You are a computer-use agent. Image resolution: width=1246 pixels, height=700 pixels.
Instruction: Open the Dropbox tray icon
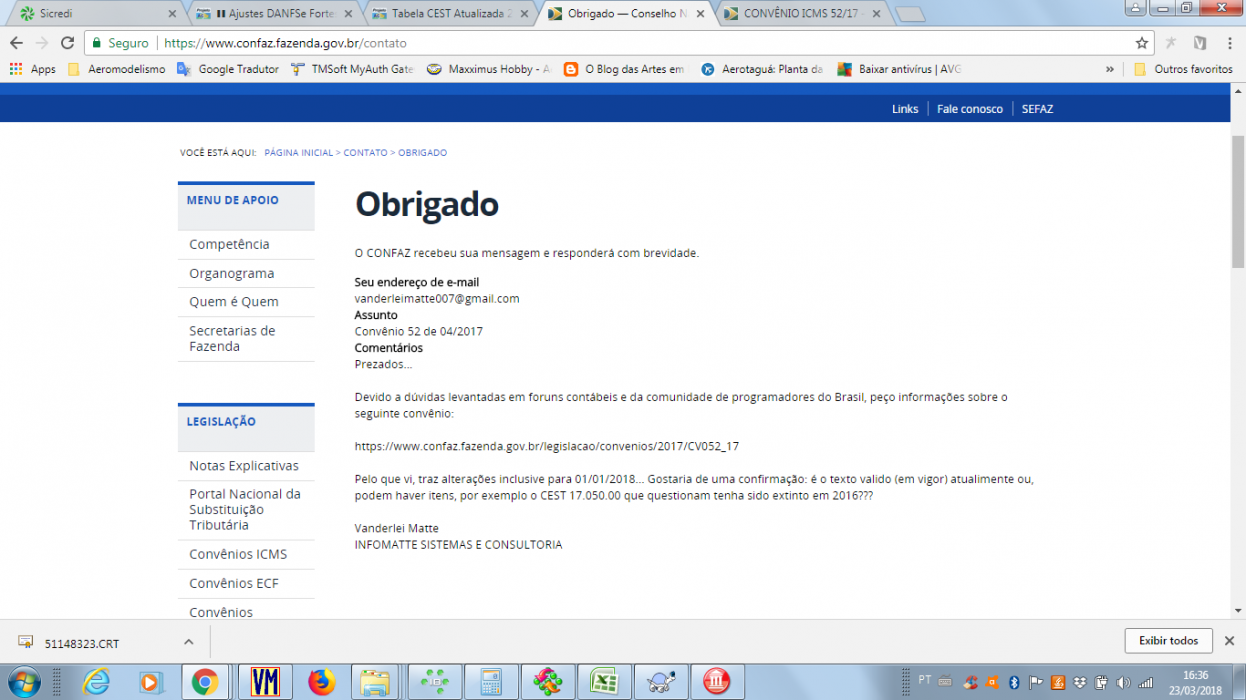click(x=1079, y=683)
